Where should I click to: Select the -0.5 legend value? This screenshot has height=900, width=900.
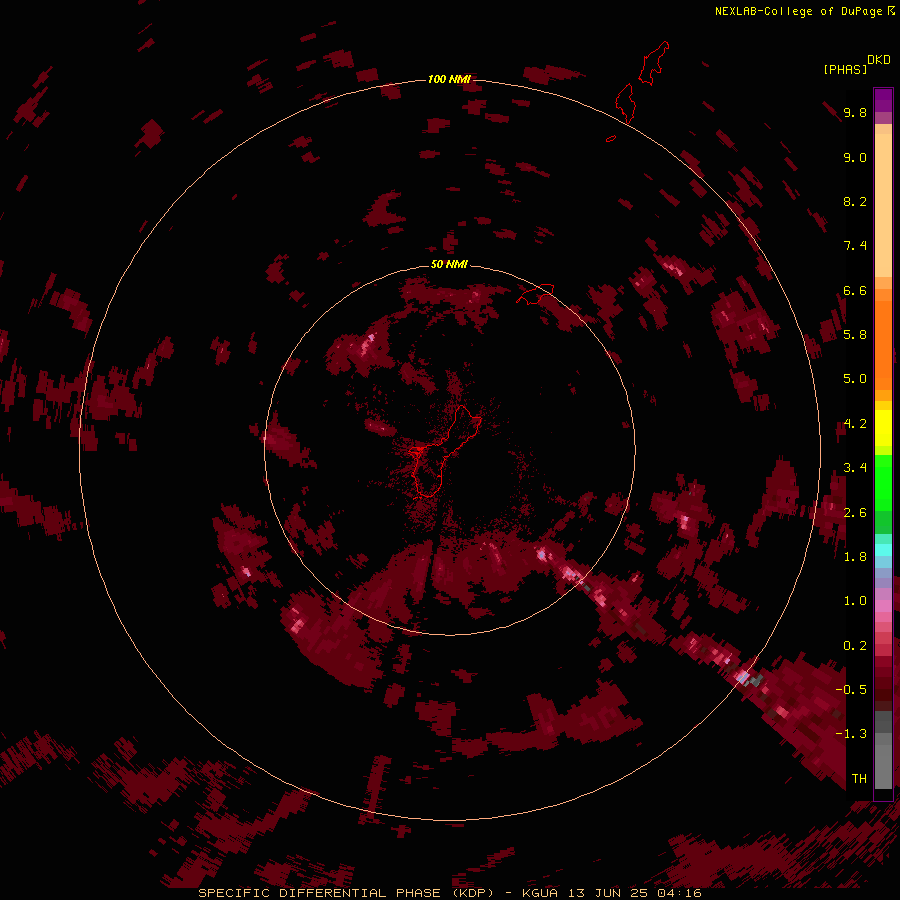(x=851, y=690)
